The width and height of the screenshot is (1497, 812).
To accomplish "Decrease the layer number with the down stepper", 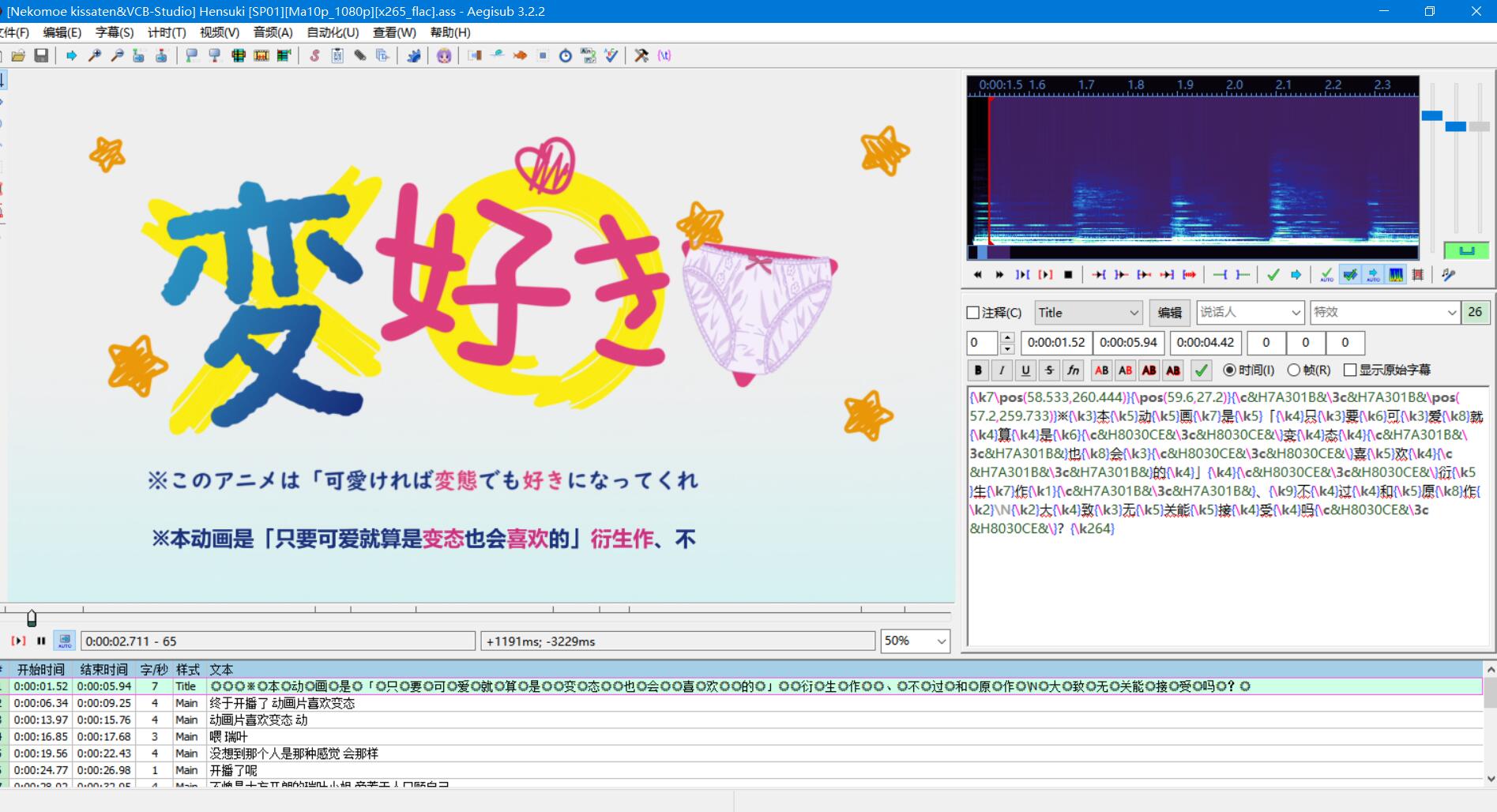I will click(1007, 348).
